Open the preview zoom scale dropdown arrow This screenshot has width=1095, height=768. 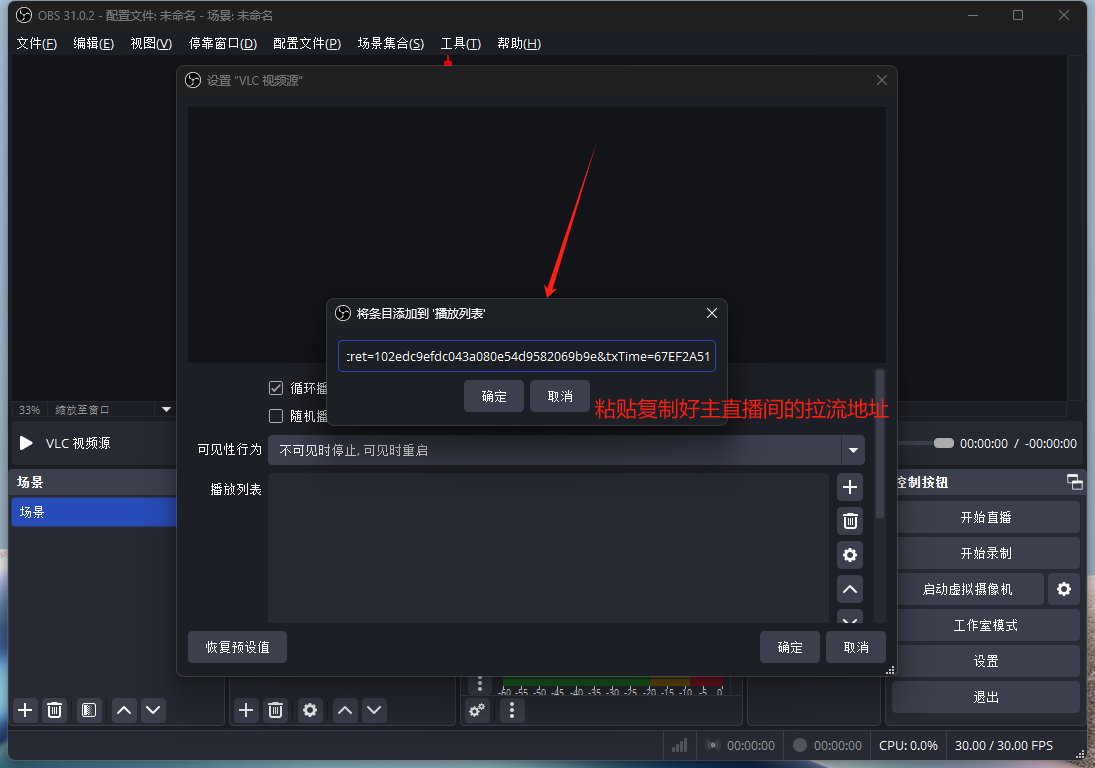click(x=167, y=410)
